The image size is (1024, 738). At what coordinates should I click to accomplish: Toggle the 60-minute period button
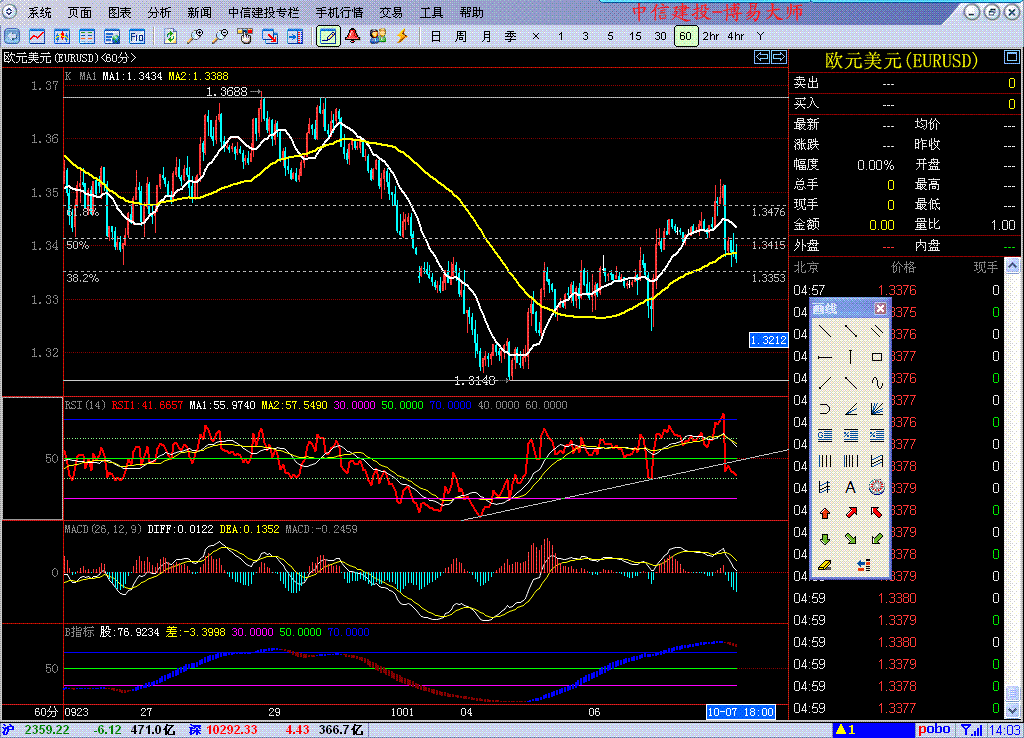click(x=685, y=36)
